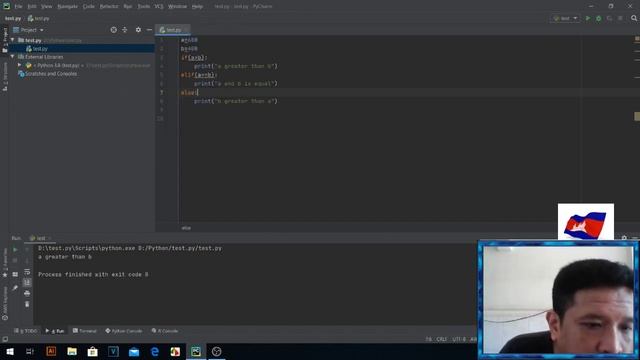The height and width of the screenshot is (360, 640).
Task: Click in editor on 'else:' line
Action: [189, 93]
